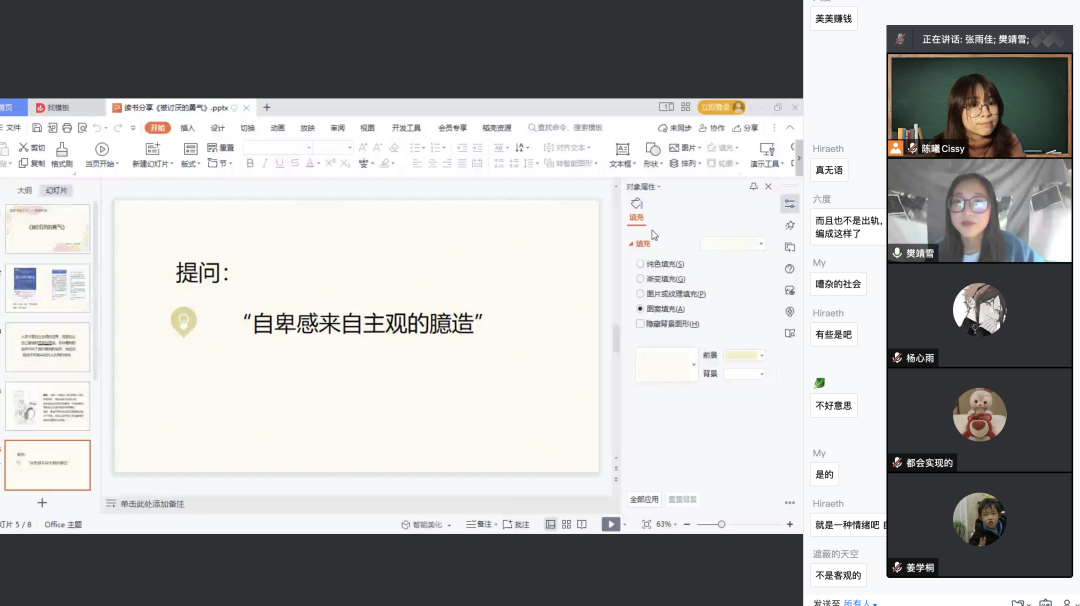Open the Review (审阅) ribbon tab

point(338,128)
